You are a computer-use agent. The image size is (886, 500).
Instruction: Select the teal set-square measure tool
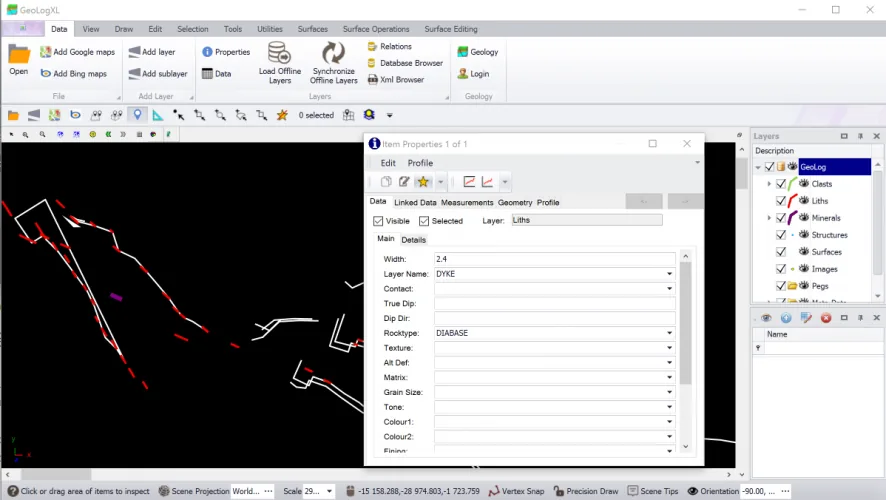tap(158, 115)
